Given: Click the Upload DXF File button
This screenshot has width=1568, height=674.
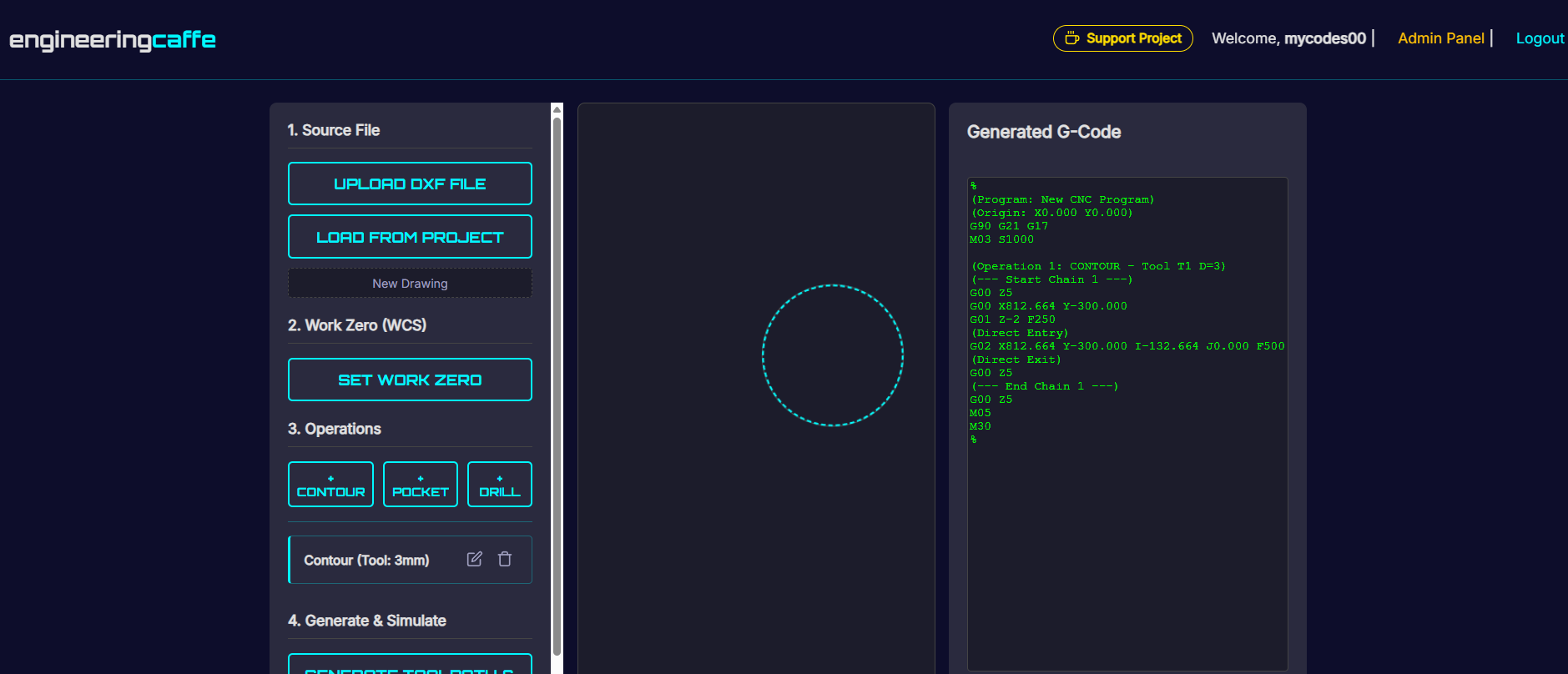Looking at the screenshot, I should (x=410, y=184).
